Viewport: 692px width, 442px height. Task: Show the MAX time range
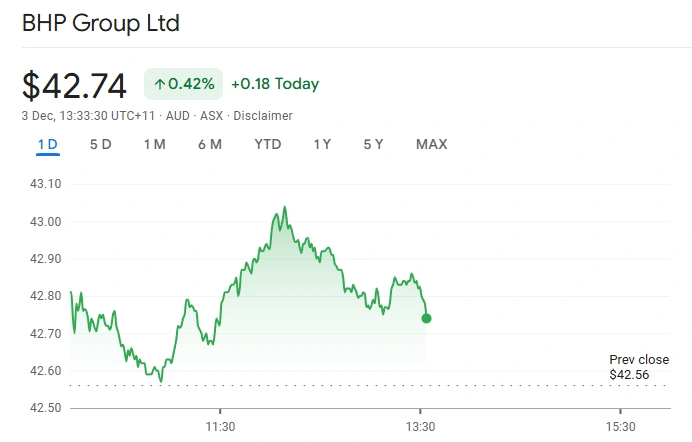click(431, 144)
